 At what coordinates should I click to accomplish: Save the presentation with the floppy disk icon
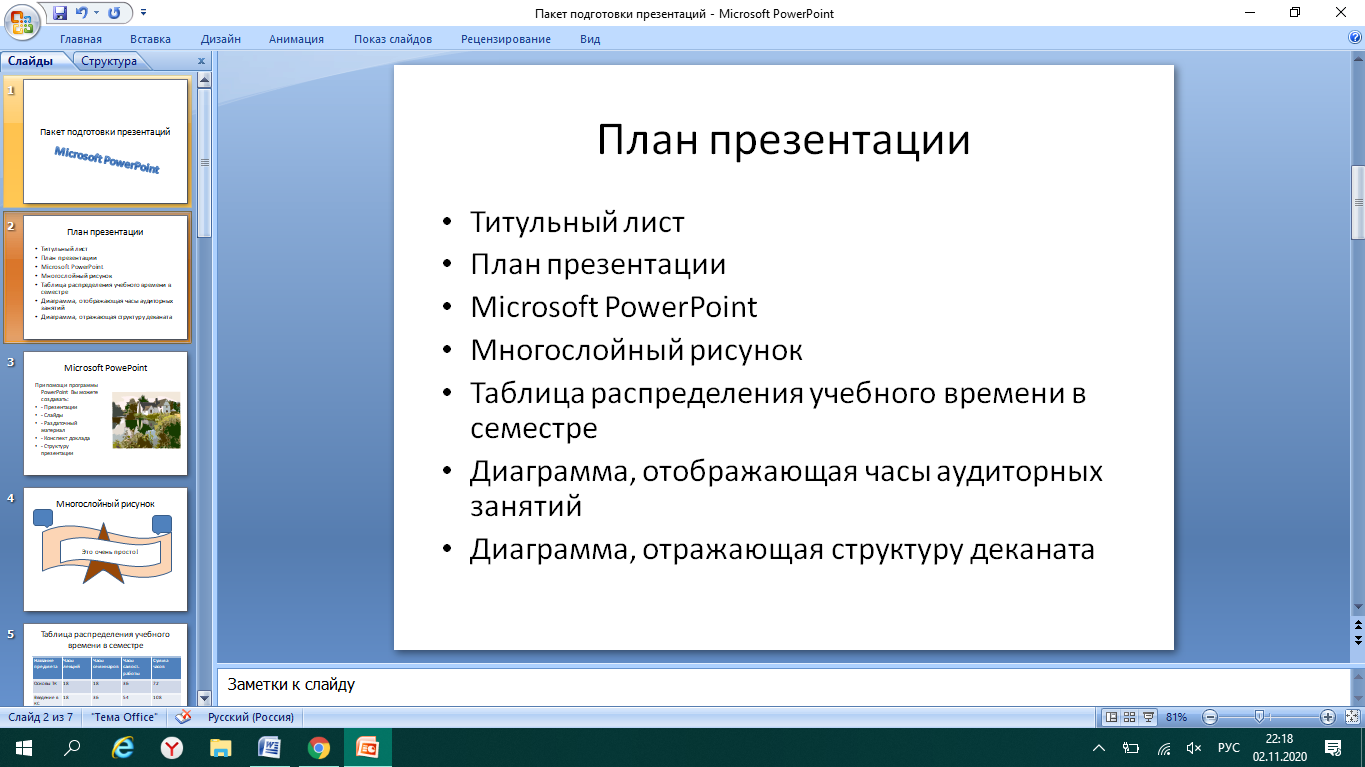(x=60, y=14)
